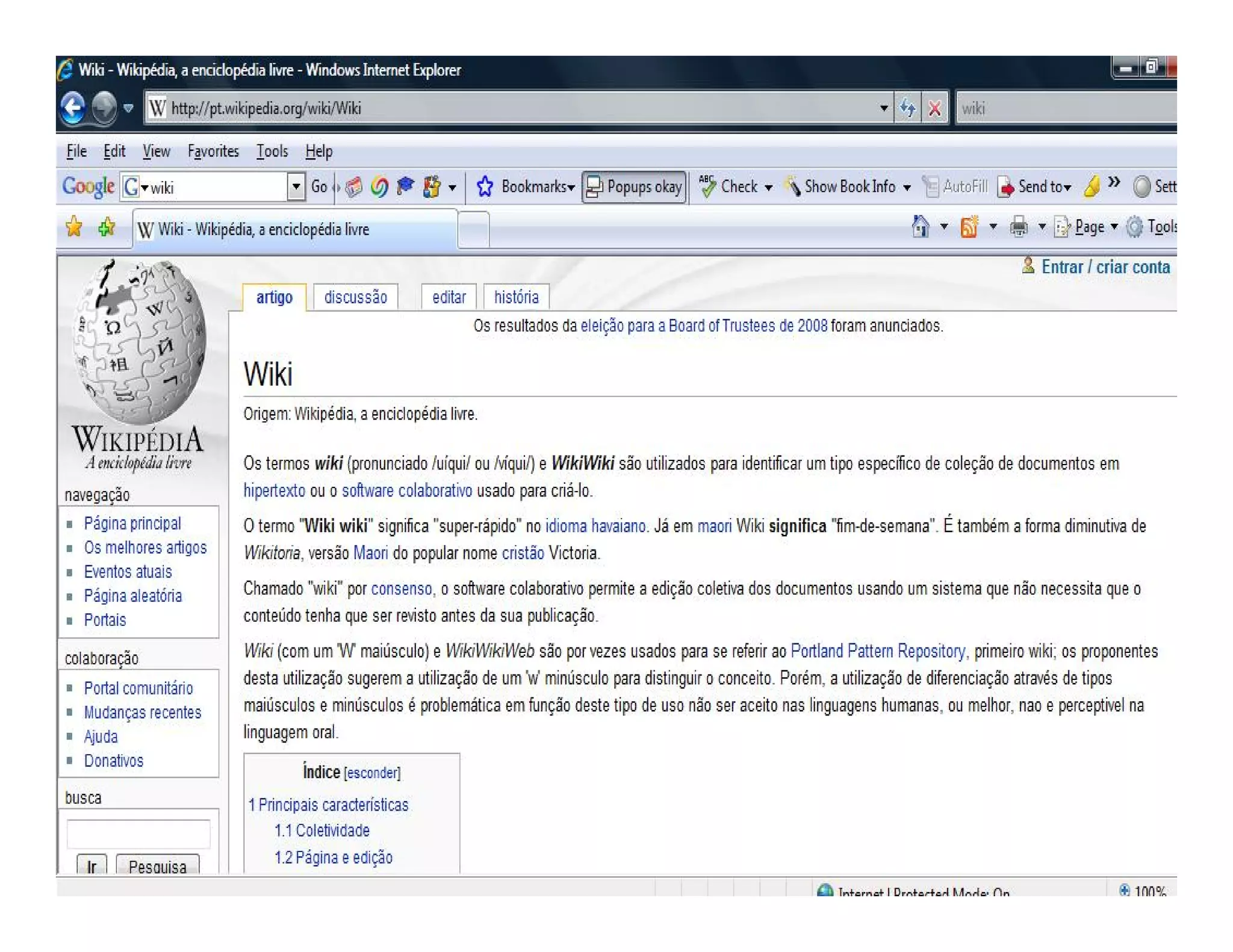Click the Refresh page icon
The width and height of the screenshot is (1233, 952).
pyautogui.click(x=907, y=108)
